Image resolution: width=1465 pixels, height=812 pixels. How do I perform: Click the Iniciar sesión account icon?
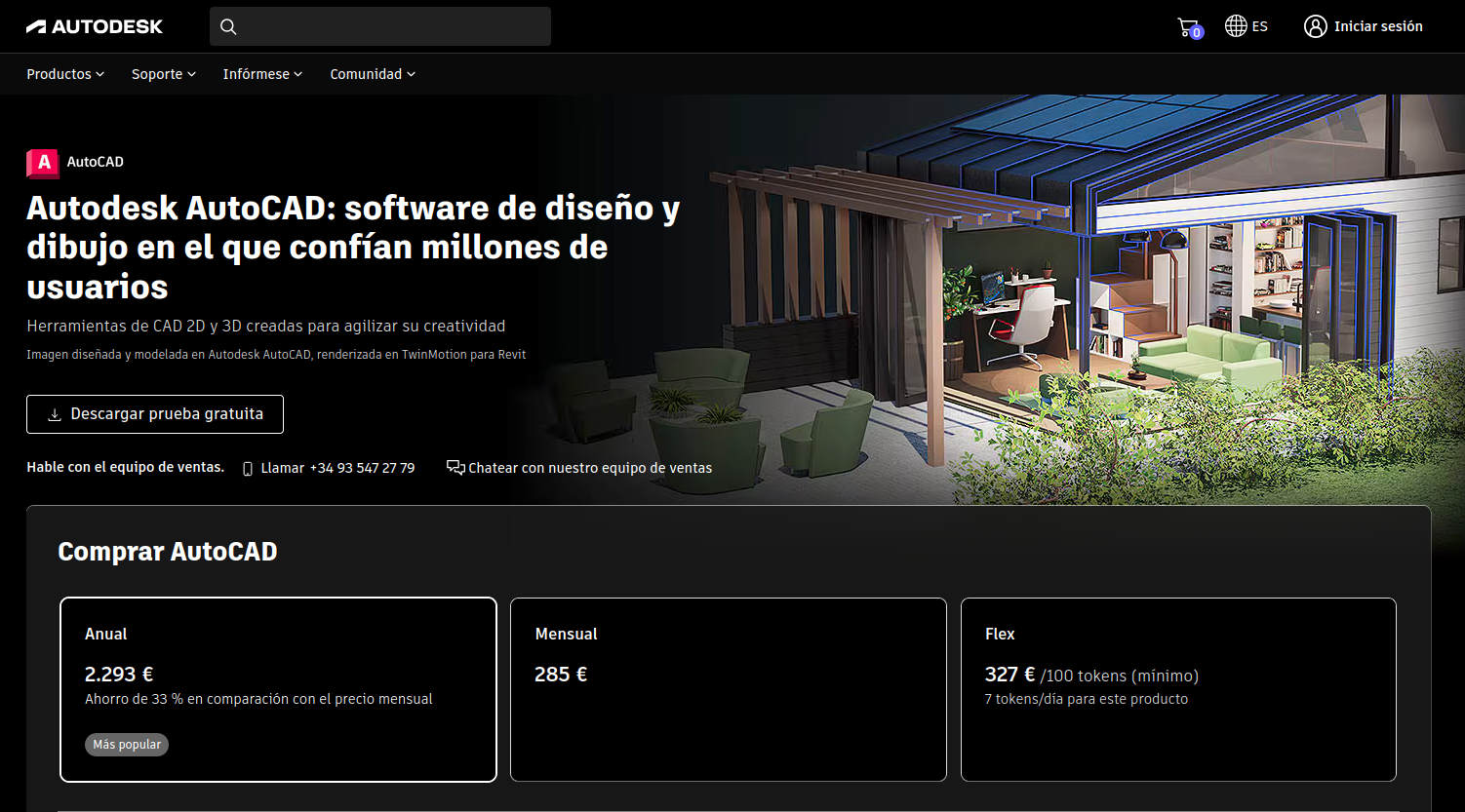(1316, 26)
